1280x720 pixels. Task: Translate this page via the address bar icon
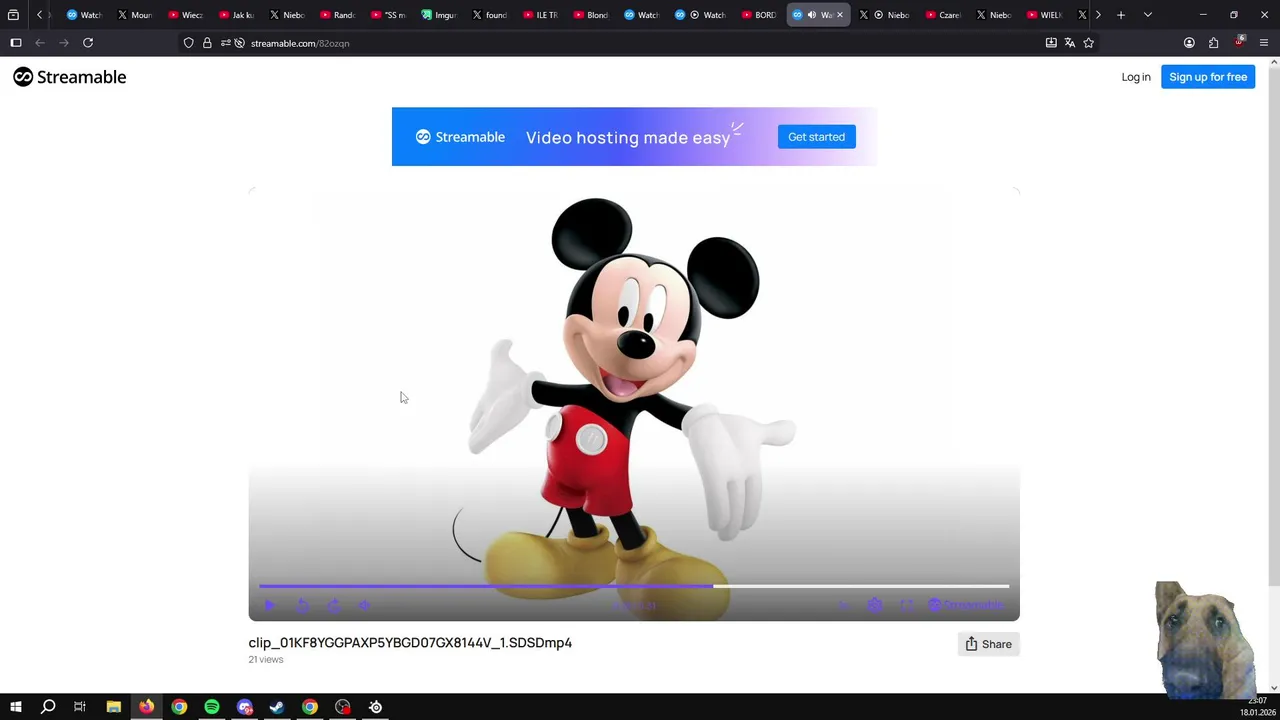click(x=1070, y=43)
